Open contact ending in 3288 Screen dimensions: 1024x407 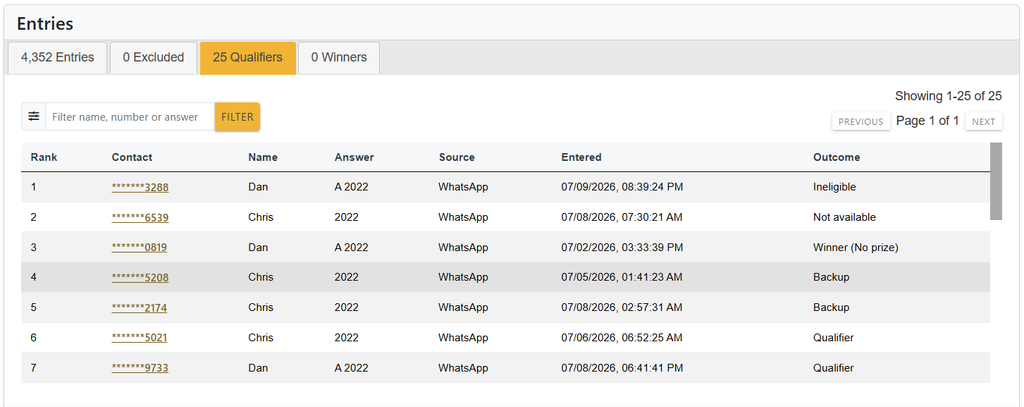pos(140,187)
